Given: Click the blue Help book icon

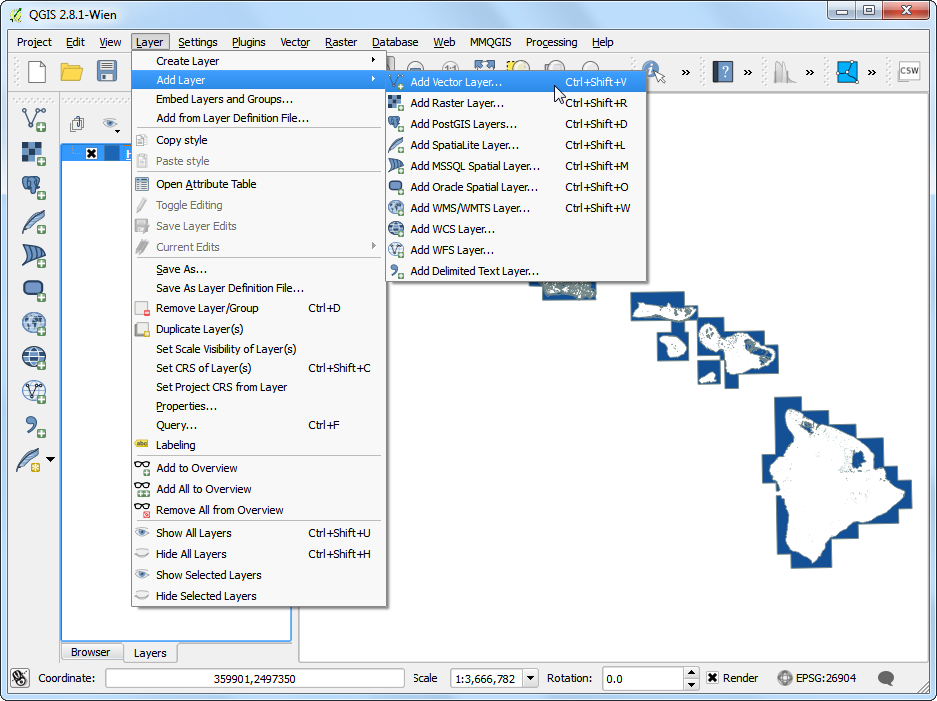Looking at the screenshot, I should coord(722,72).
